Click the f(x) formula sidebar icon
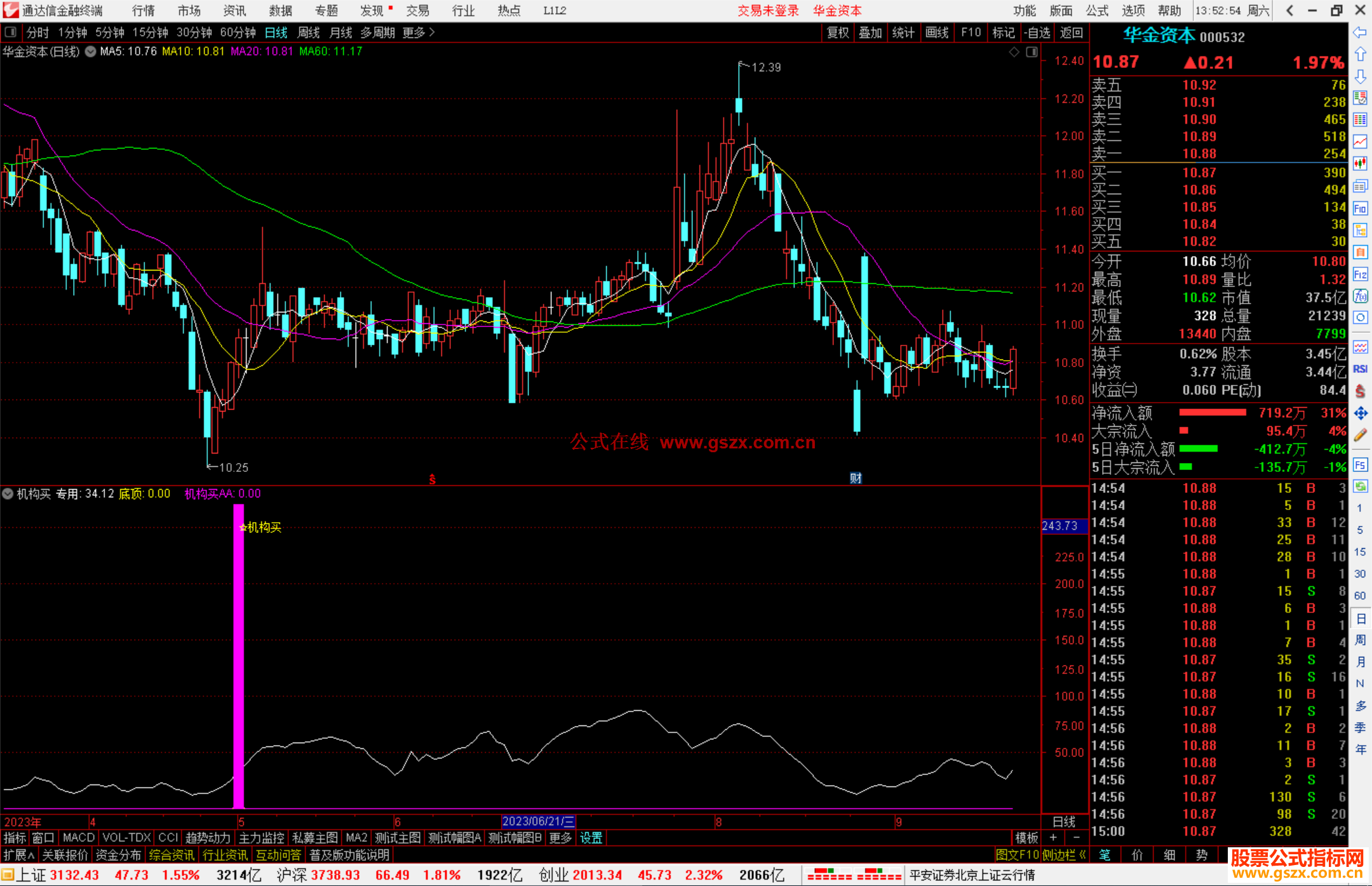This screenshot has height=886, width=1372. click(1360, 296)
